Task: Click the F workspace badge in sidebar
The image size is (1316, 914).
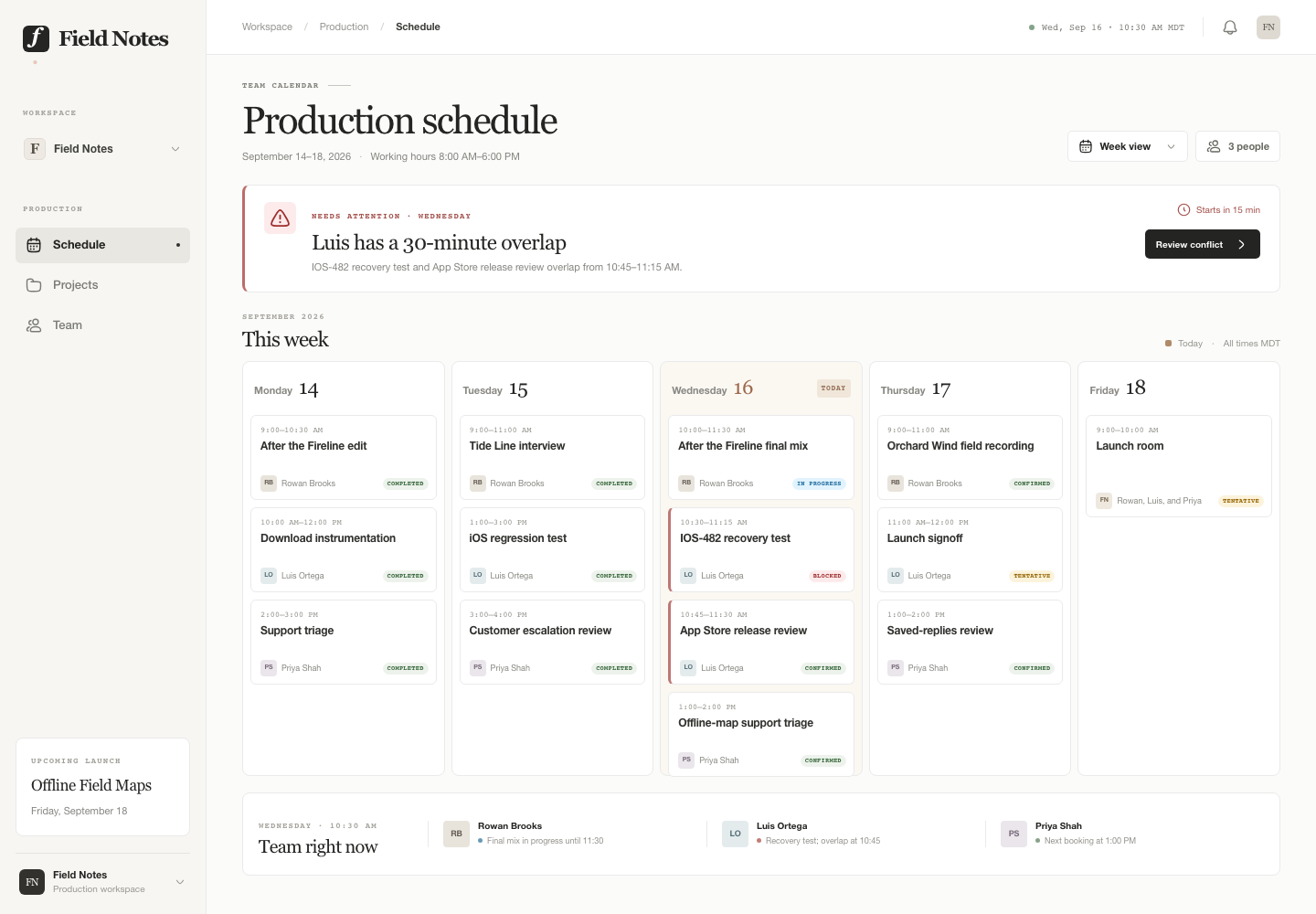Action: (x=35, y=149)
